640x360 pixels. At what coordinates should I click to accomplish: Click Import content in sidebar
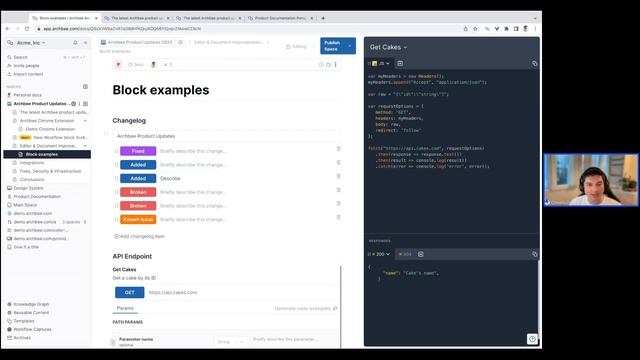28,74
